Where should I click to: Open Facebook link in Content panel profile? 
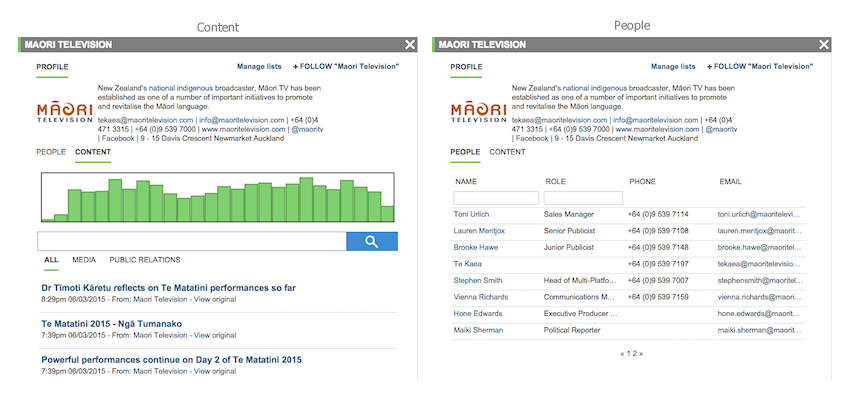pos(118,139)
